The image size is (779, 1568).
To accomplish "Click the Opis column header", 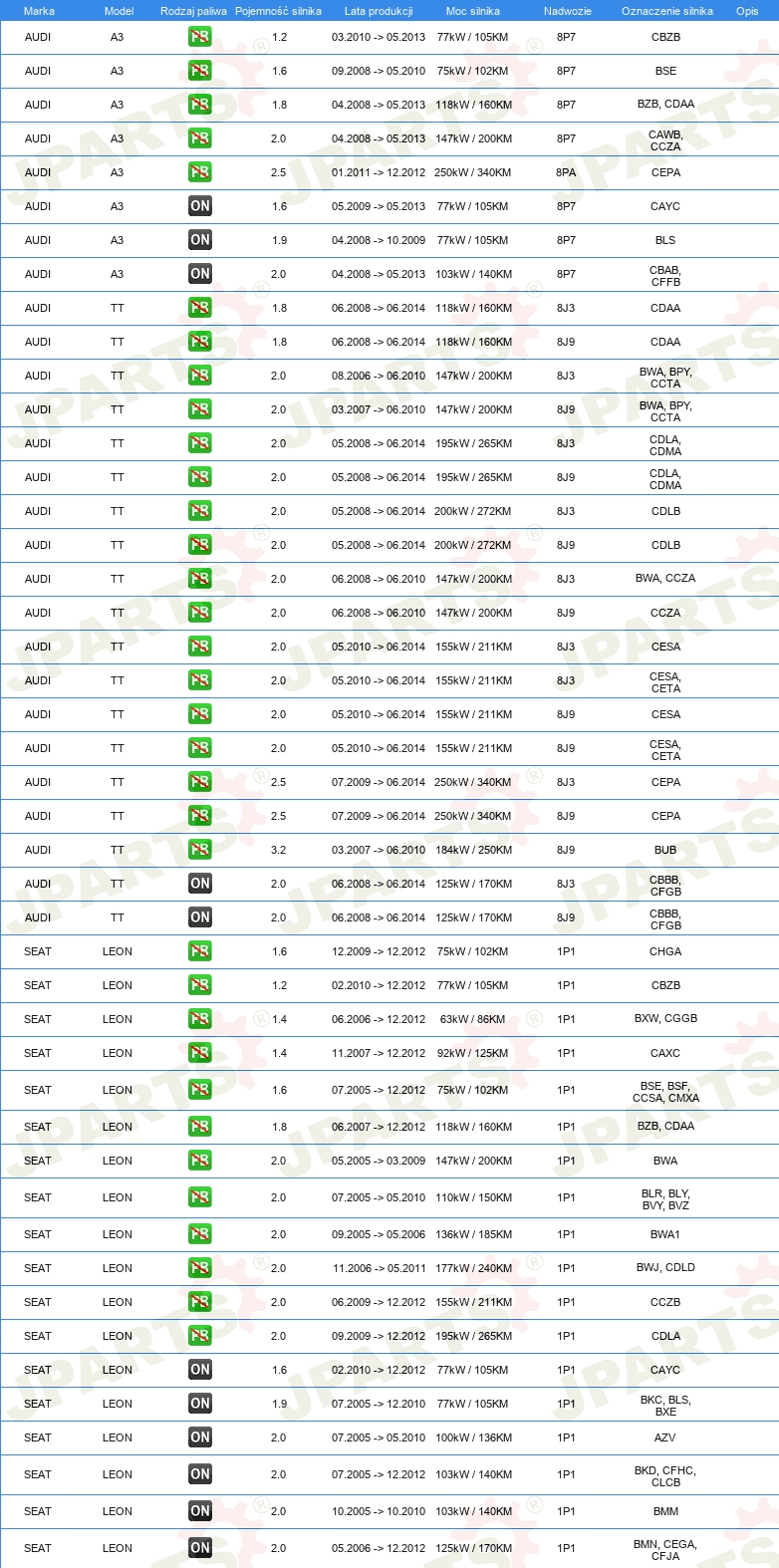I will tap(747, 11).
